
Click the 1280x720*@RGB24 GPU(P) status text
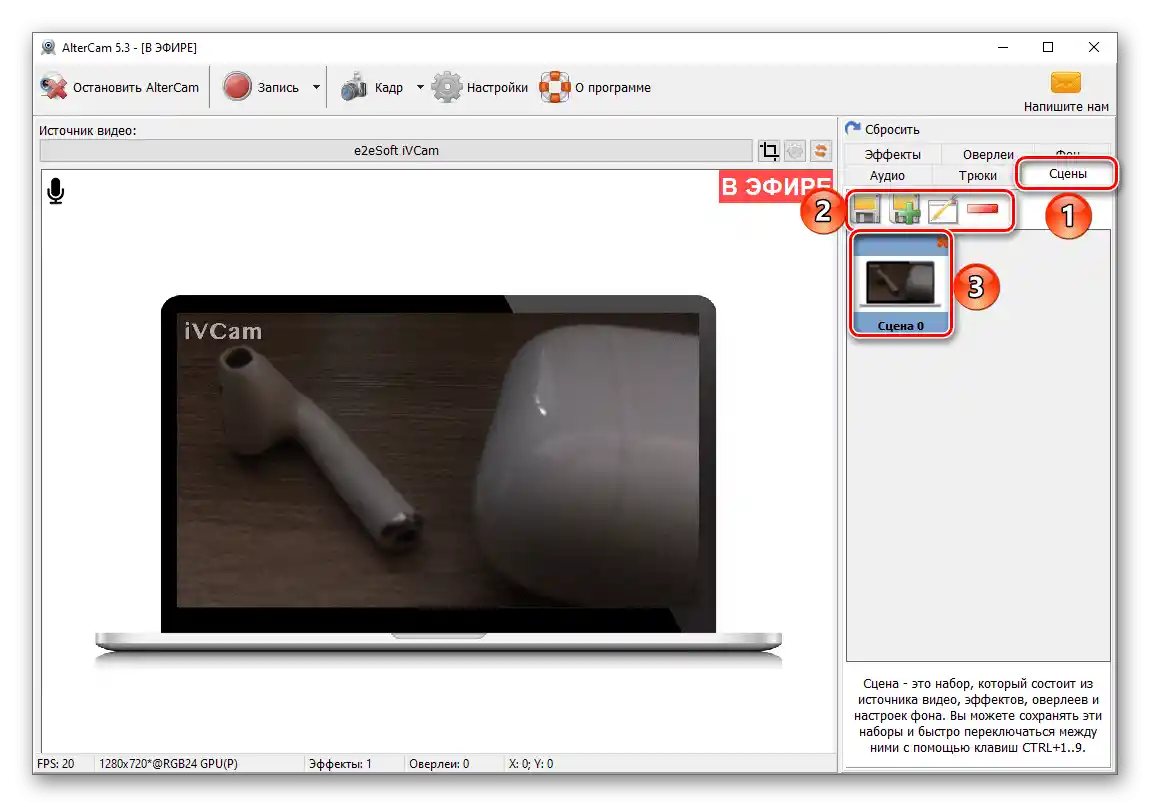168,764
